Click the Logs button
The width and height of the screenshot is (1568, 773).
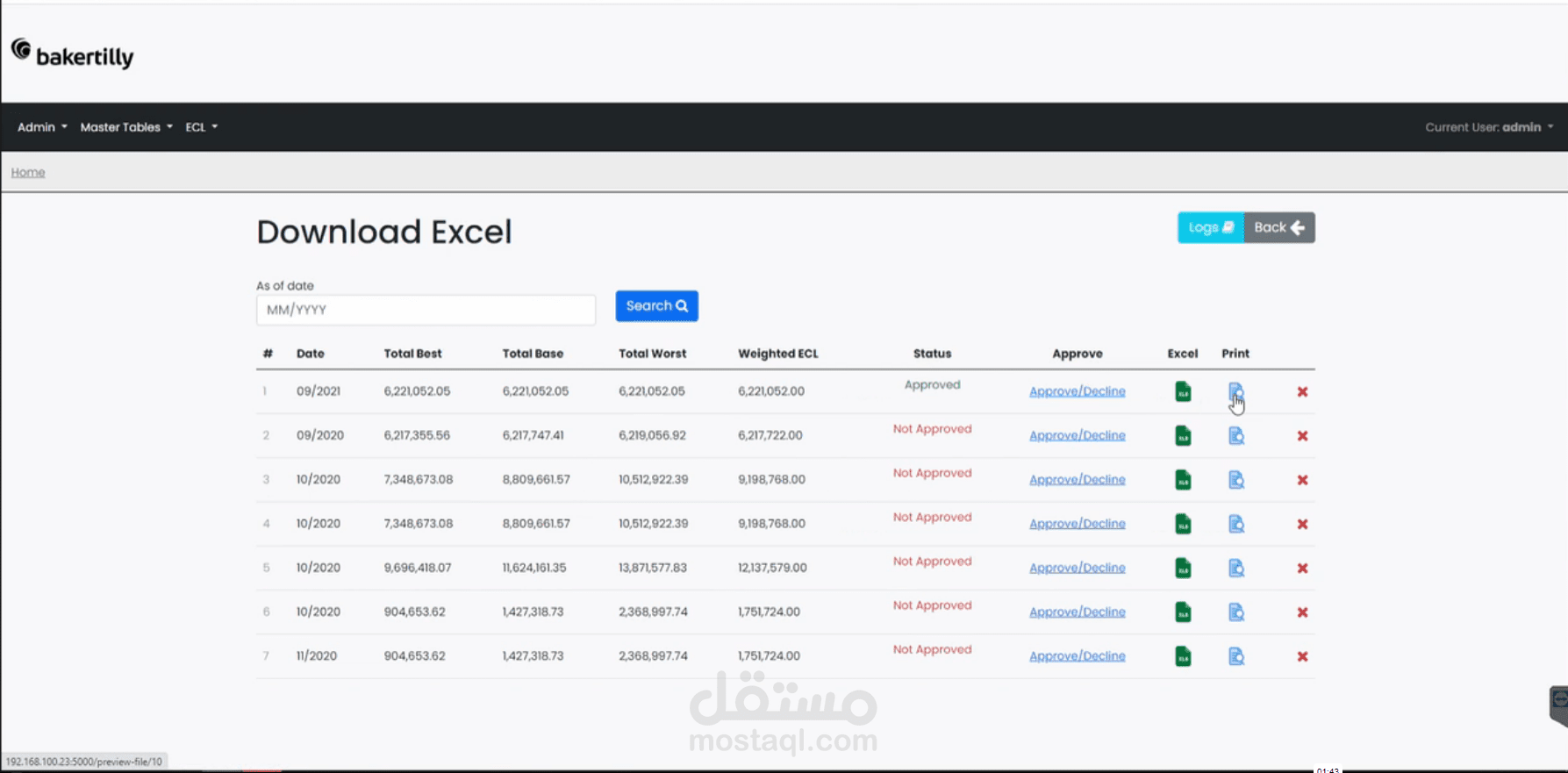(1211, 227)
